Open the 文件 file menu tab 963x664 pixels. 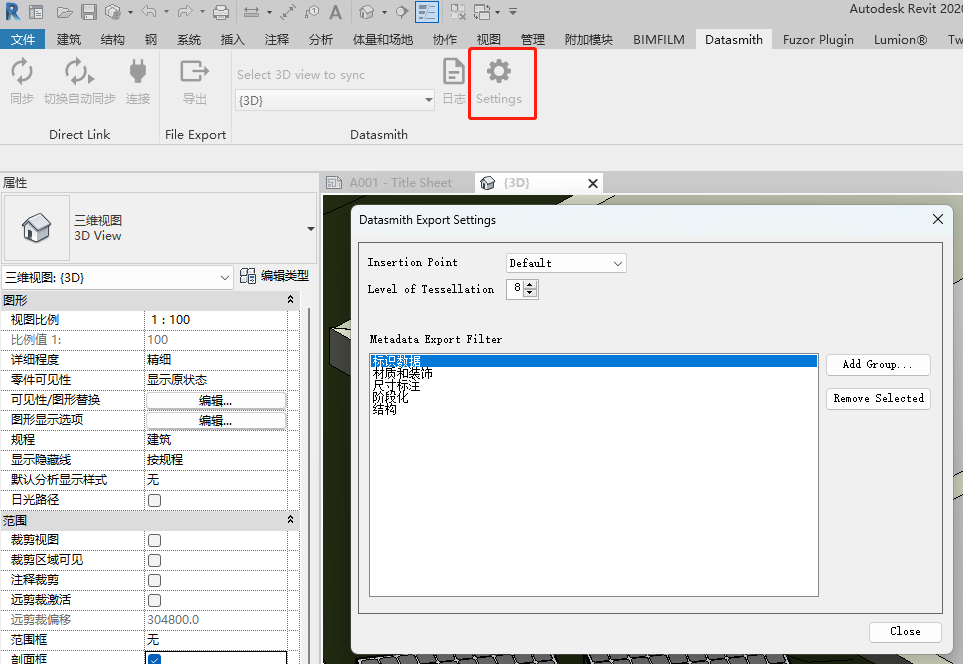pos(23,39)
